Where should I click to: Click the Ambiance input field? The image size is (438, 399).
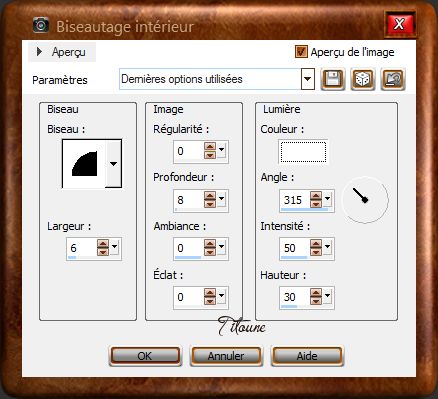[189, 248]
